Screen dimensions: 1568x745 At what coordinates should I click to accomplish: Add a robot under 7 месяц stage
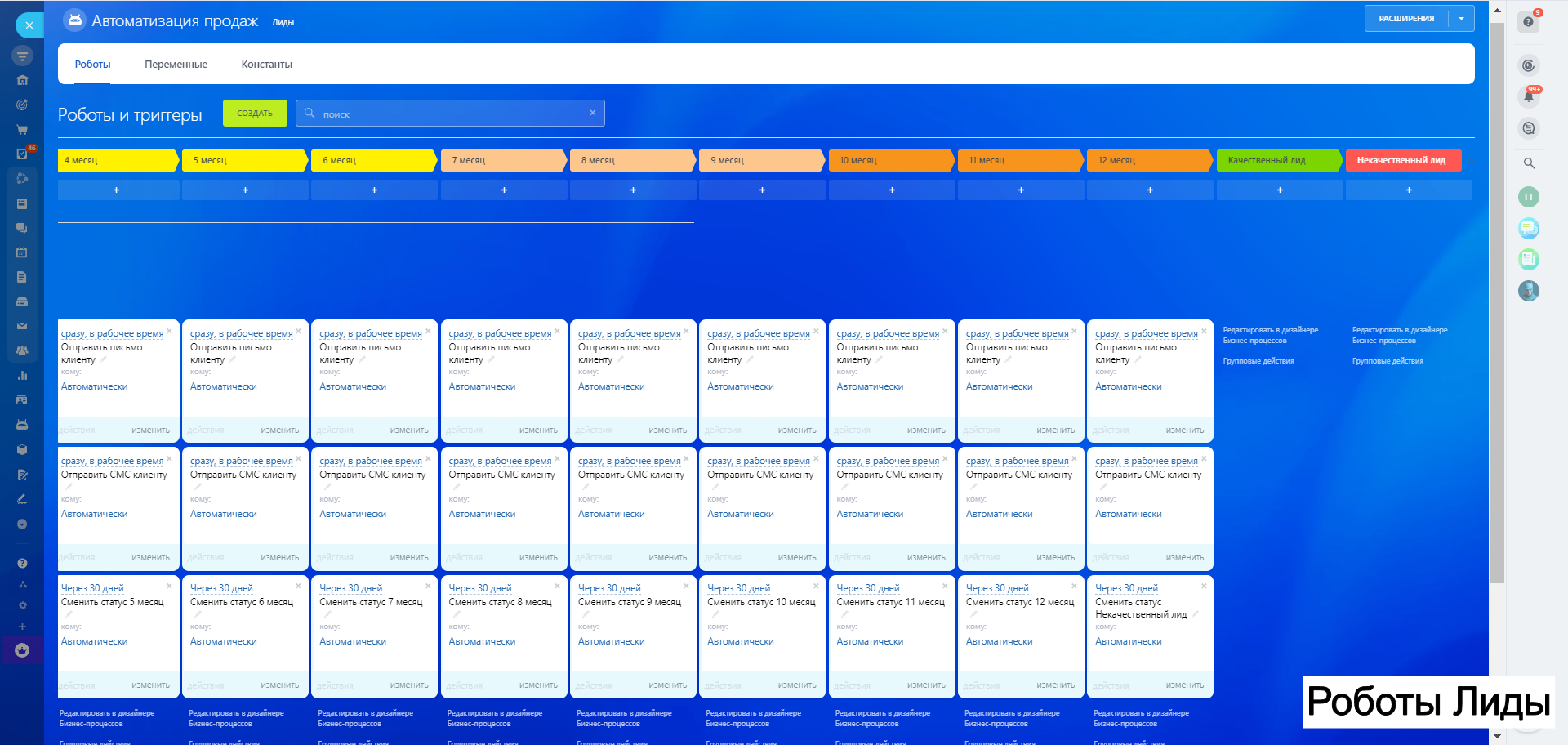tap(504, 190)
